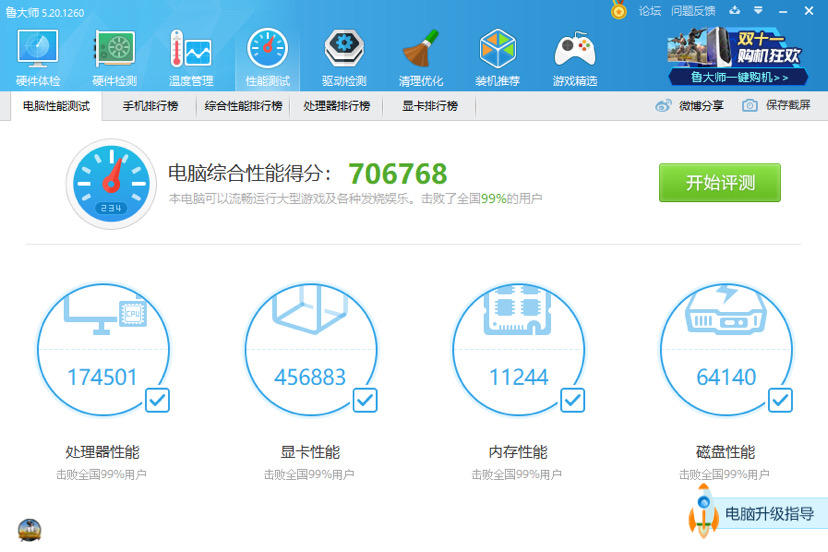Click the processor score 174501
This screenshot has width=828, height=552.
click(x=102, y=377)
